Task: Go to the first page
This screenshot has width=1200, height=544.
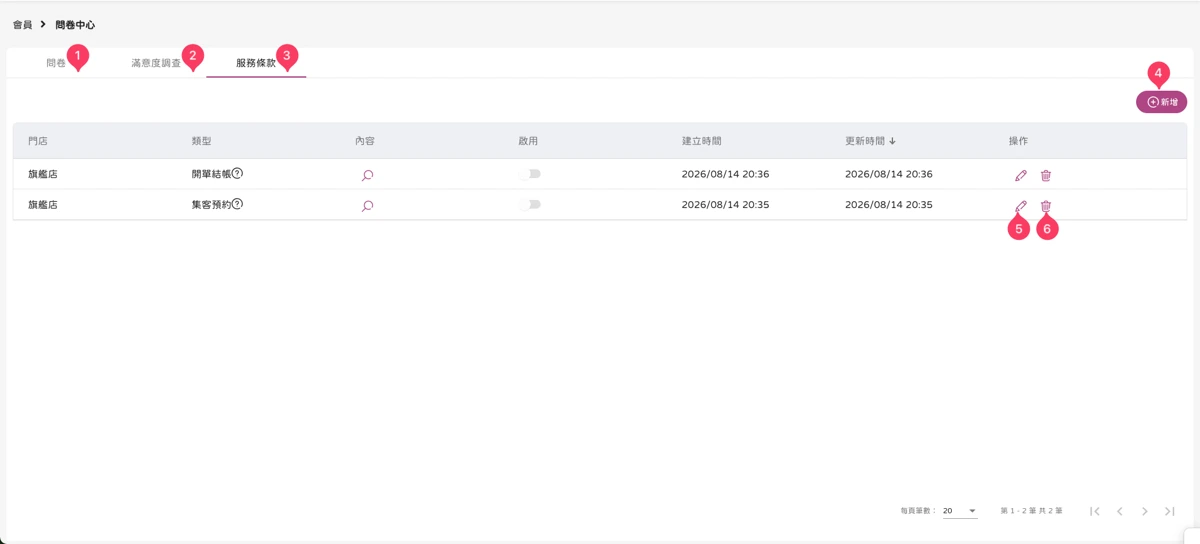Action: (1095, 511)
